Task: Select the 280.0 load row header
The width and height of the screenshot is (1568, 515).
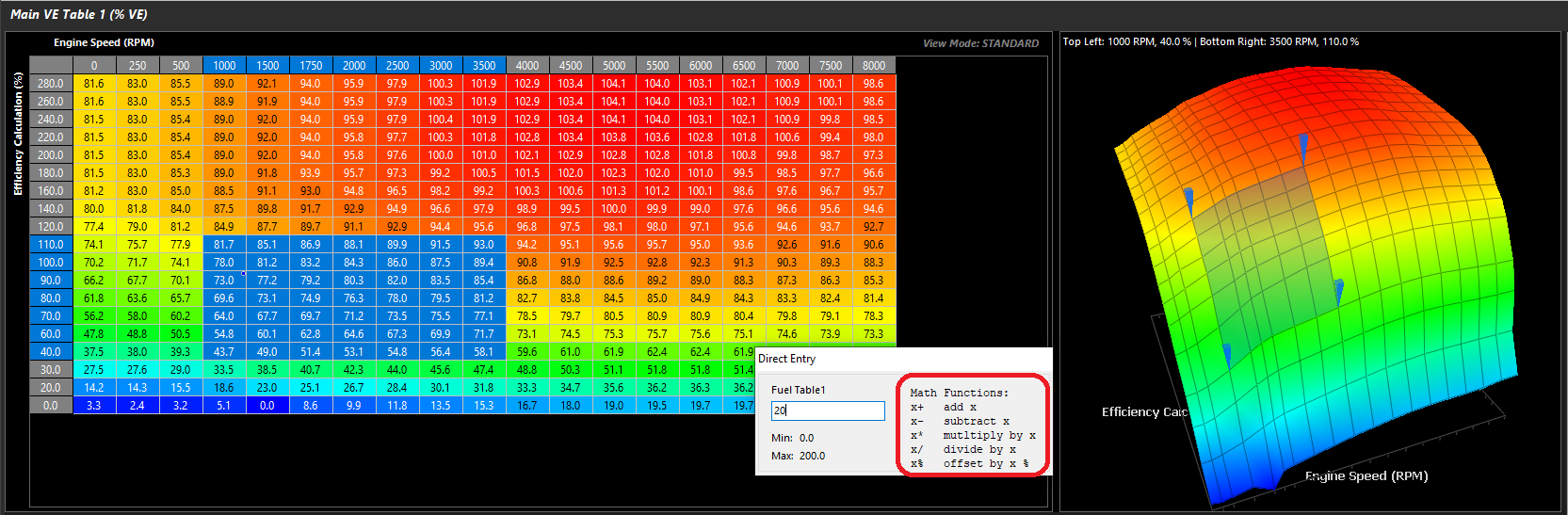Action: click(x=51, y=83)
